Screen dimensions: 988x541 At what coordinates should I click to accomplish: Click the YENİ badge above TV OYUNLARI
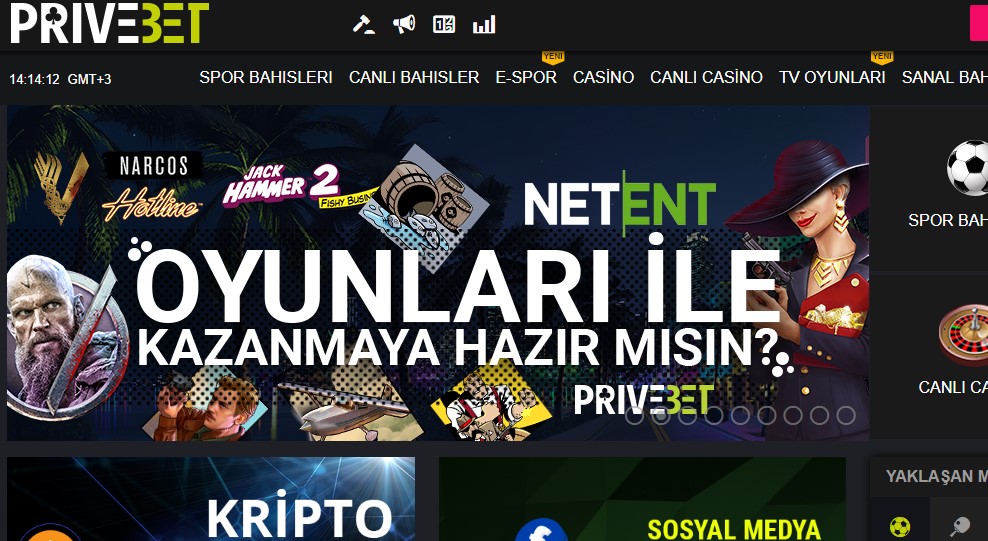[x=882, y=57]
